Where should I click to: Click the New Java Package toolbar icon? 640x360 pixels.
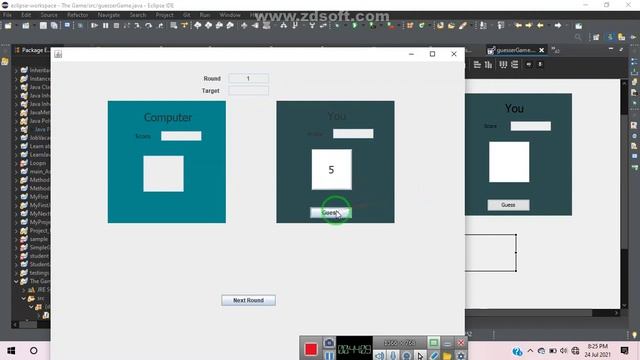point(410,26)
